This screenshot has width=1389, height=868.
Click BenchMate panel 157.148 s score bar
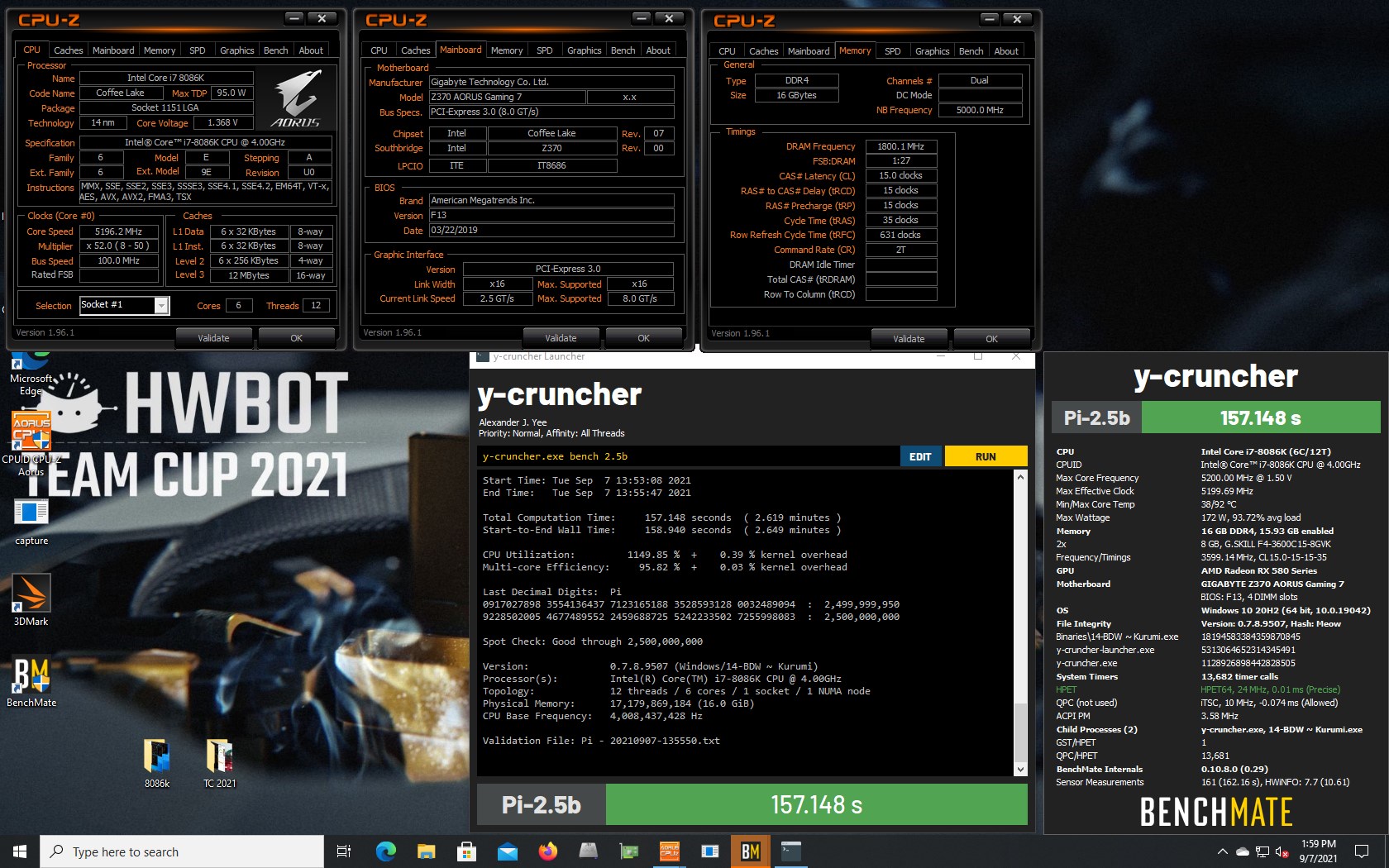click(x=1260, y=417)
